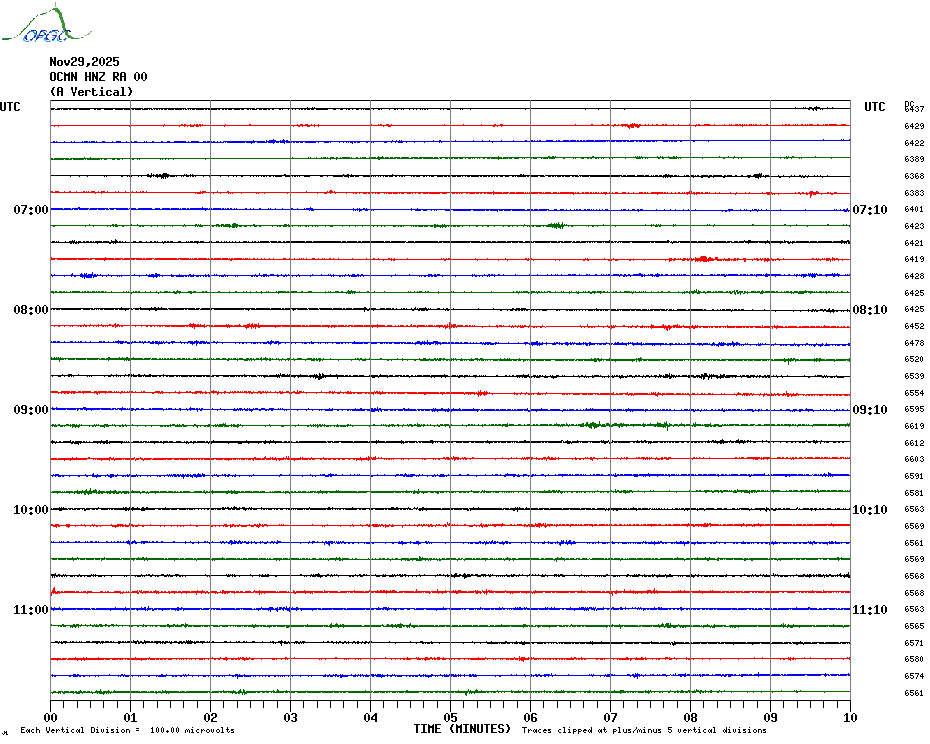This screenshot has width=930, height=744.
Task: Click the '08:10' time label
Action: [x=870, y=310]
